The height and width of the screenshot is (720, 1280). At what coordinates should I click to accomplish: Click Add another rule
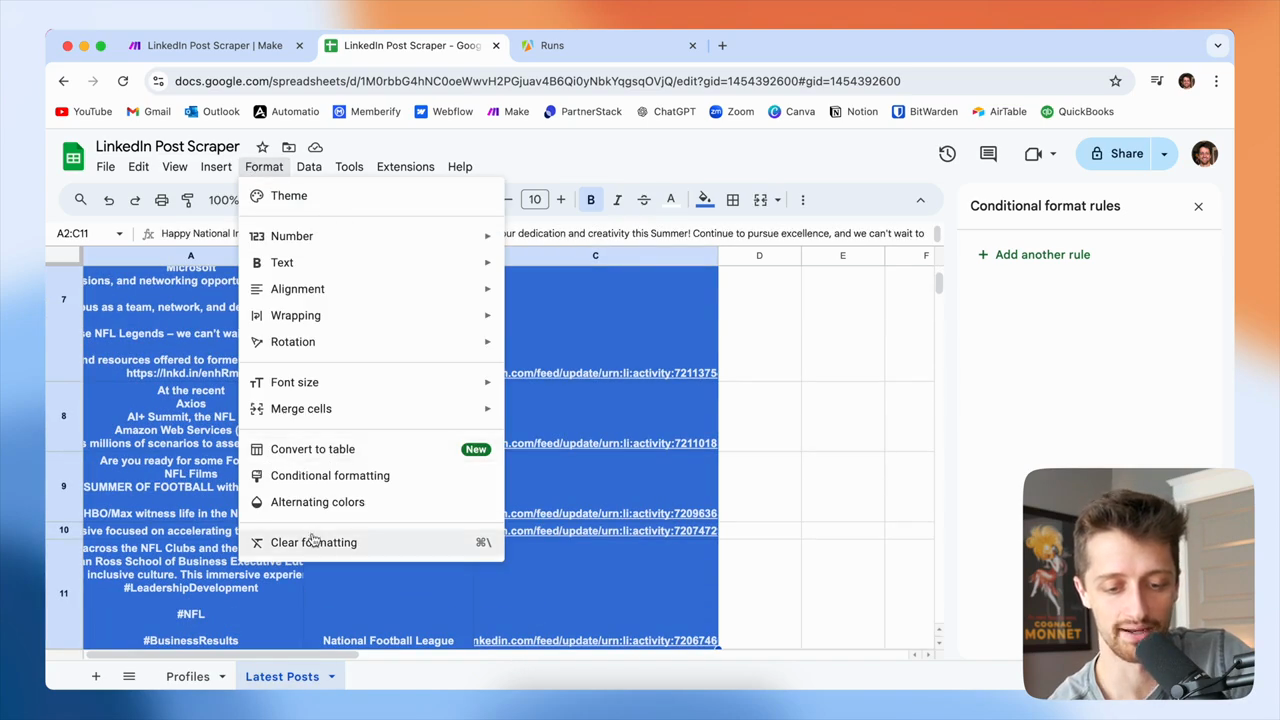coord(1034,254)
